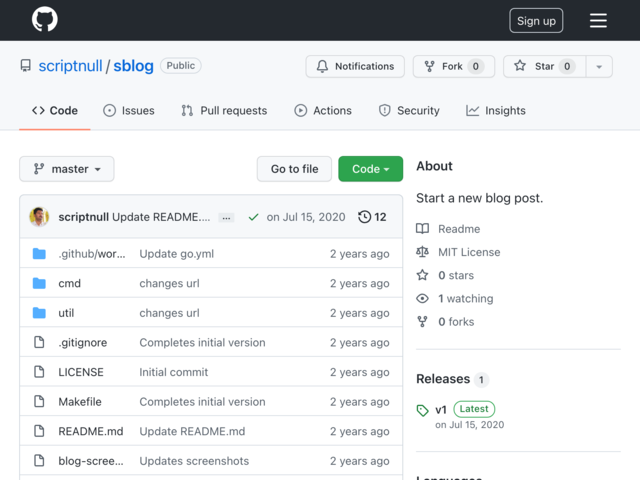Open the Update README commit message

(161, 217)
